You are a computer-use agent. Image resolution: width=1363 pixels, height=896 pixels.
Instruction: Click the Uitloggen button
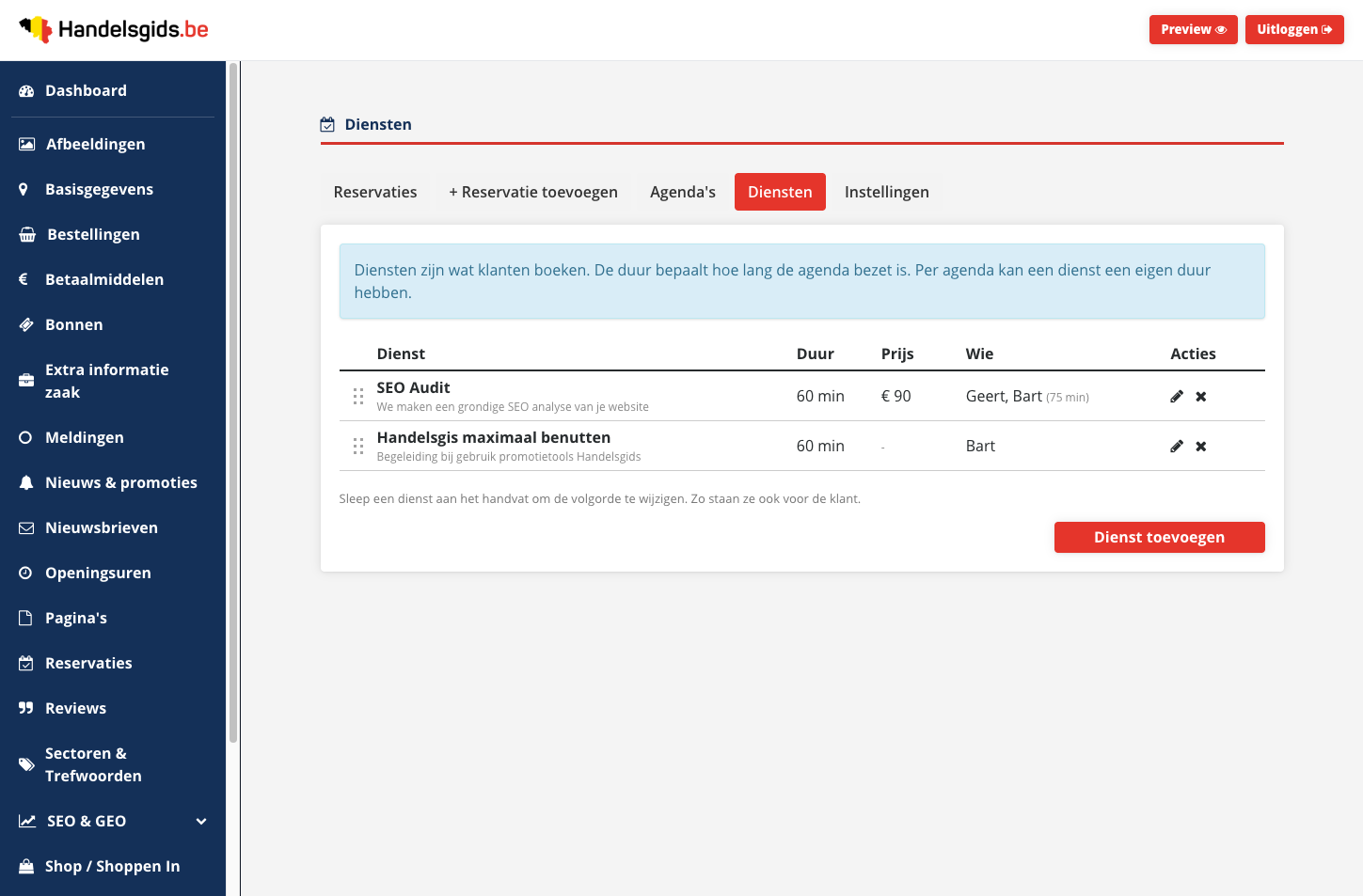1294,30
